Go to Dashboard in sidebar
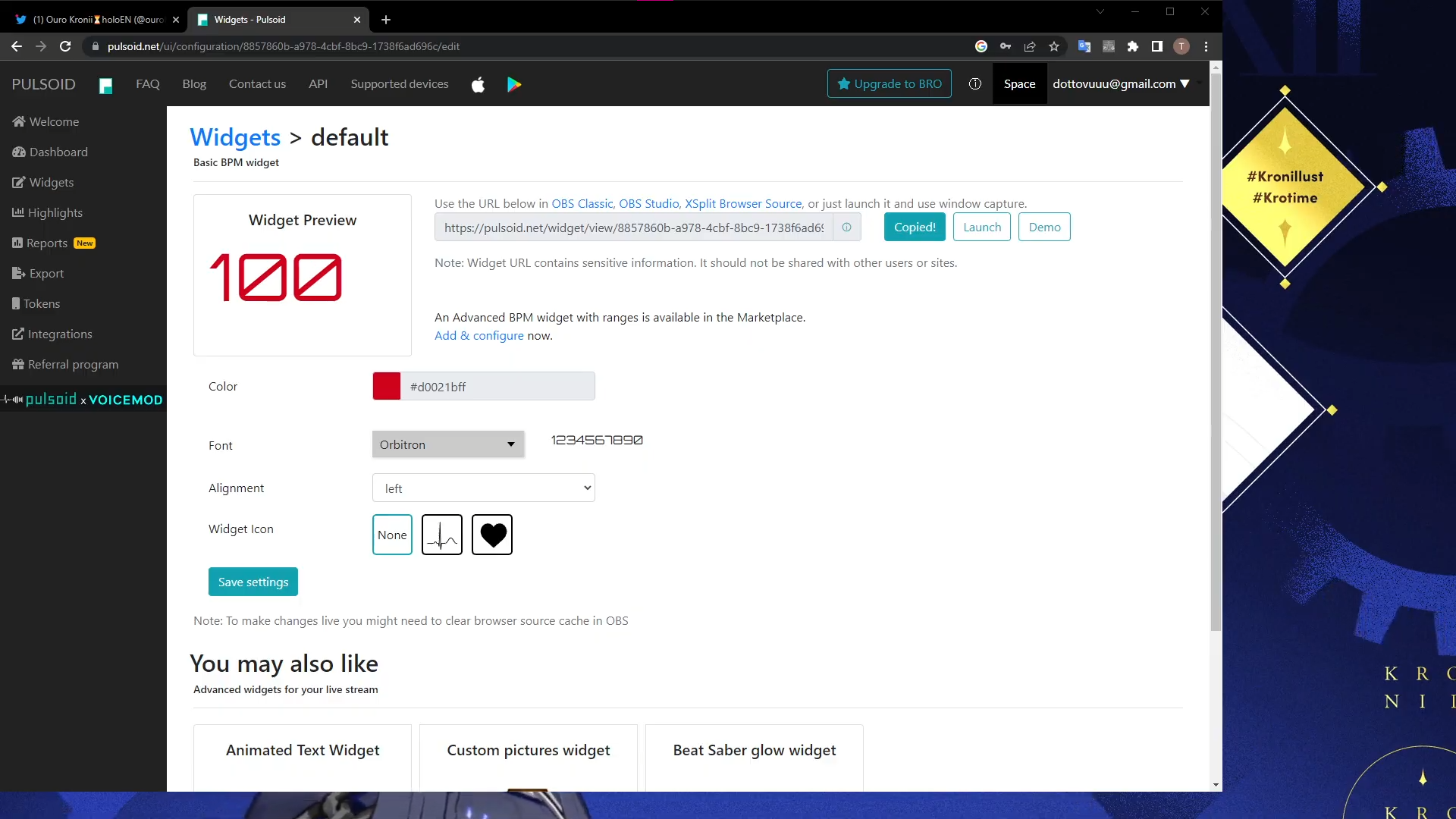 pyautogui.click(x=50, y=152)
